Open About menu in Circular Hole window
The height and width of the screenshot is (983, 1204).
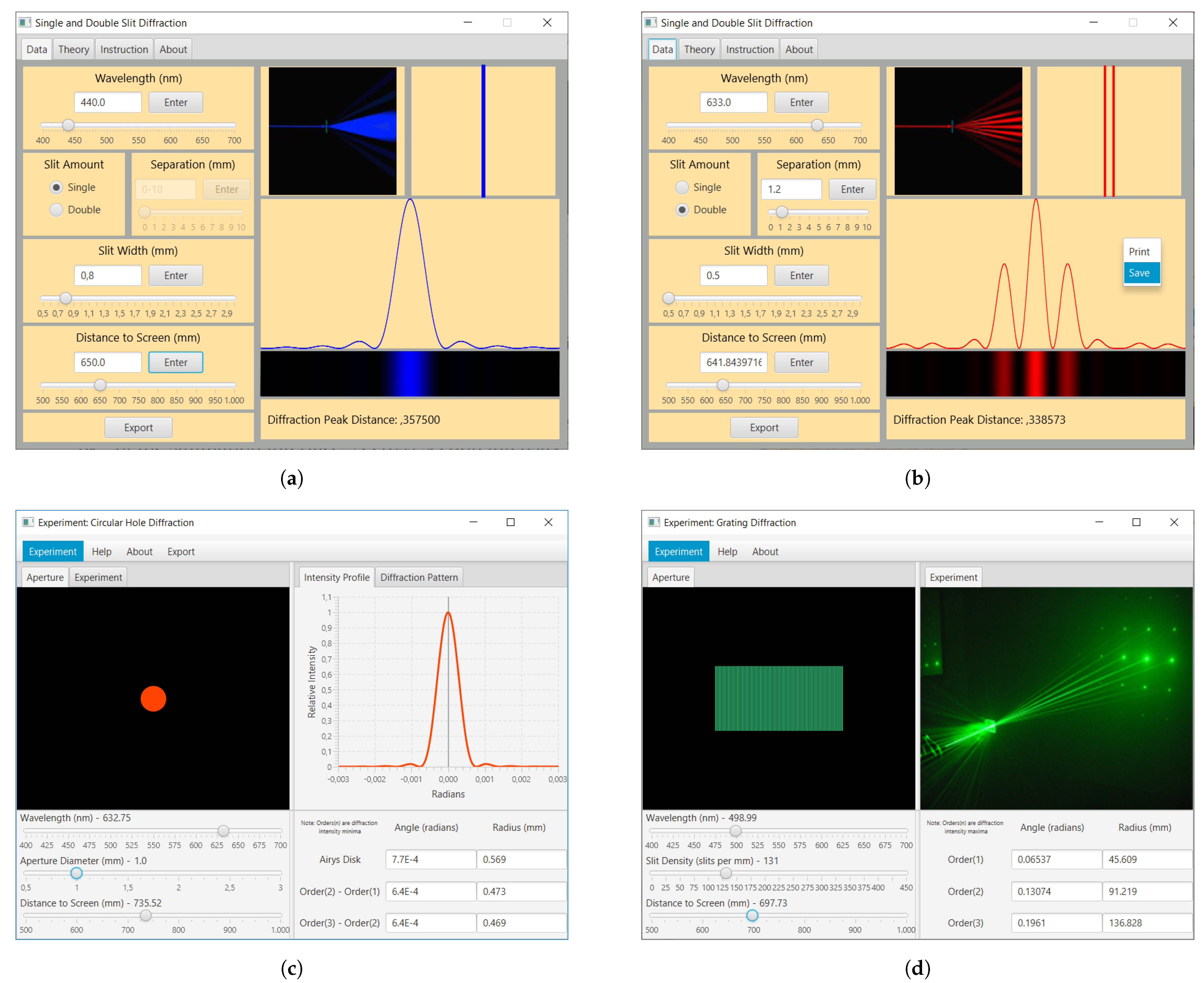(139, 552)
